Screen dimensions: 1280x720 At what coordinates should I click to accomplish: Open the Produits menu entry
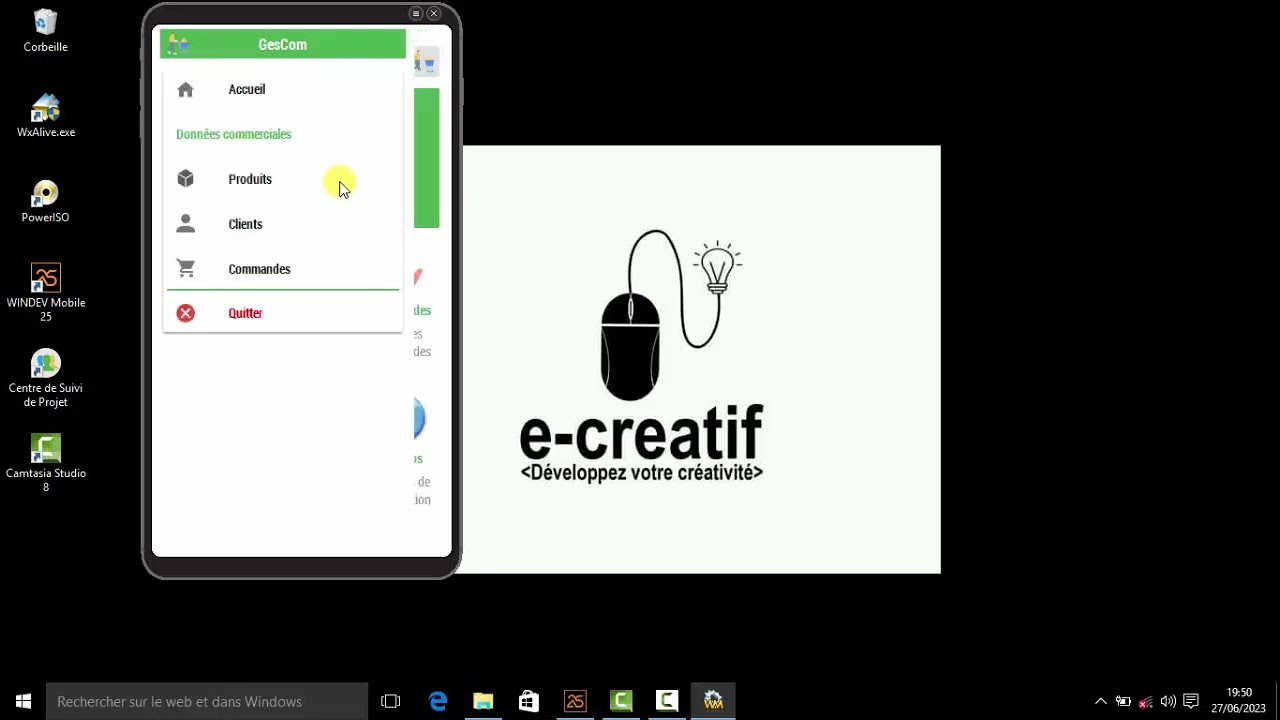tap(283, 179)
